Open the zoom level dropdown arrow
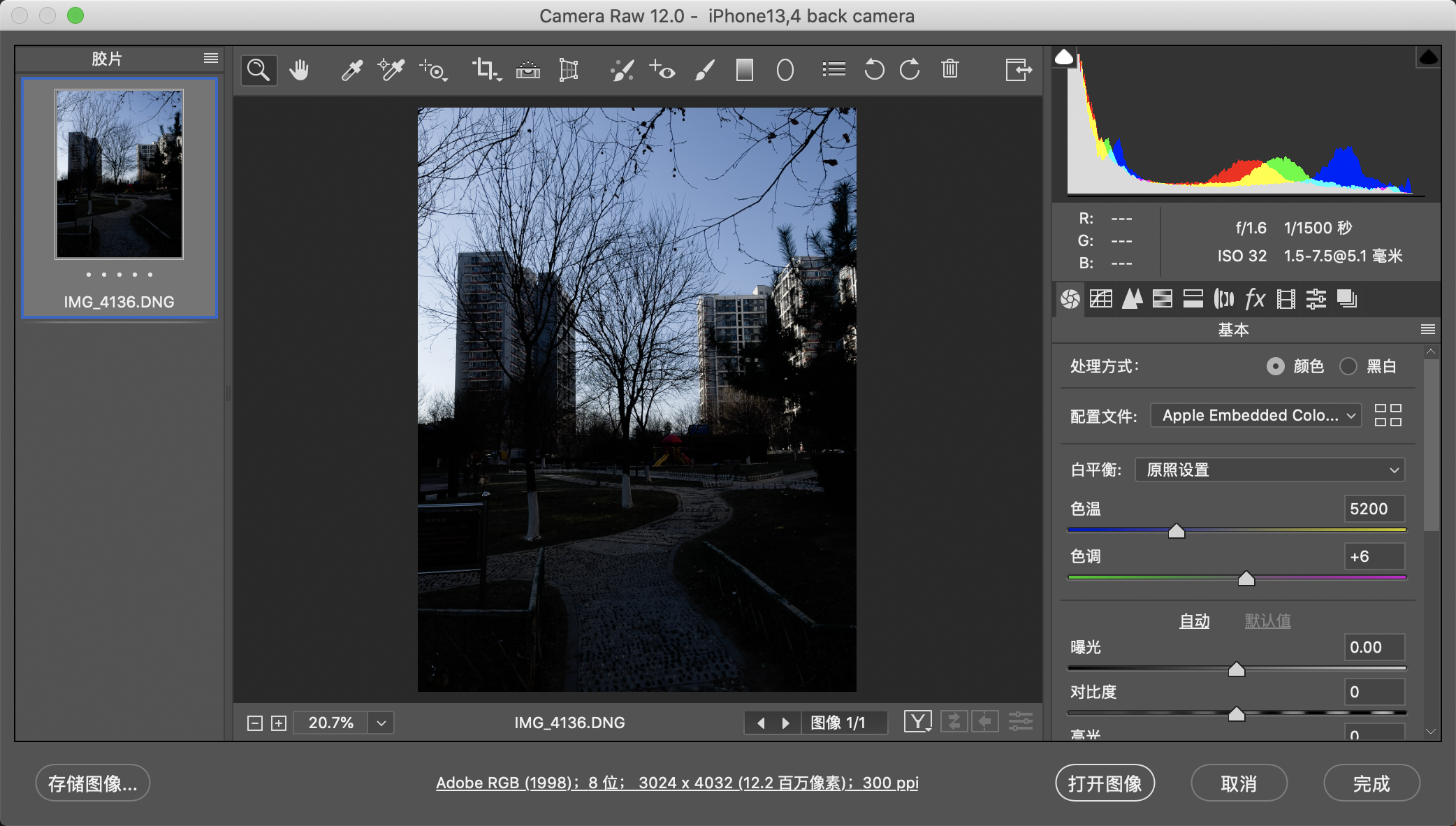 (x=381, y=723)
